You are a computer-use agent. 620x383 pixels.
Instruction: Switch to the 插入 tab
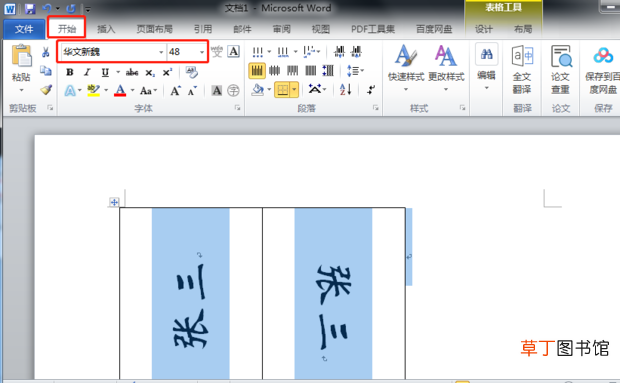click(x=106, y=29)
